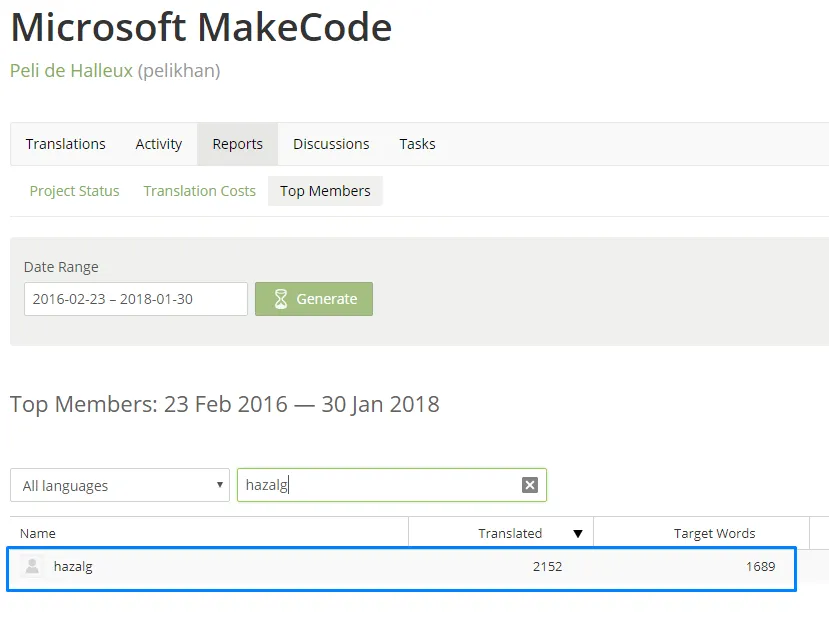Open the hazalg member name
829x623 pixels.
tap(73, 566)
